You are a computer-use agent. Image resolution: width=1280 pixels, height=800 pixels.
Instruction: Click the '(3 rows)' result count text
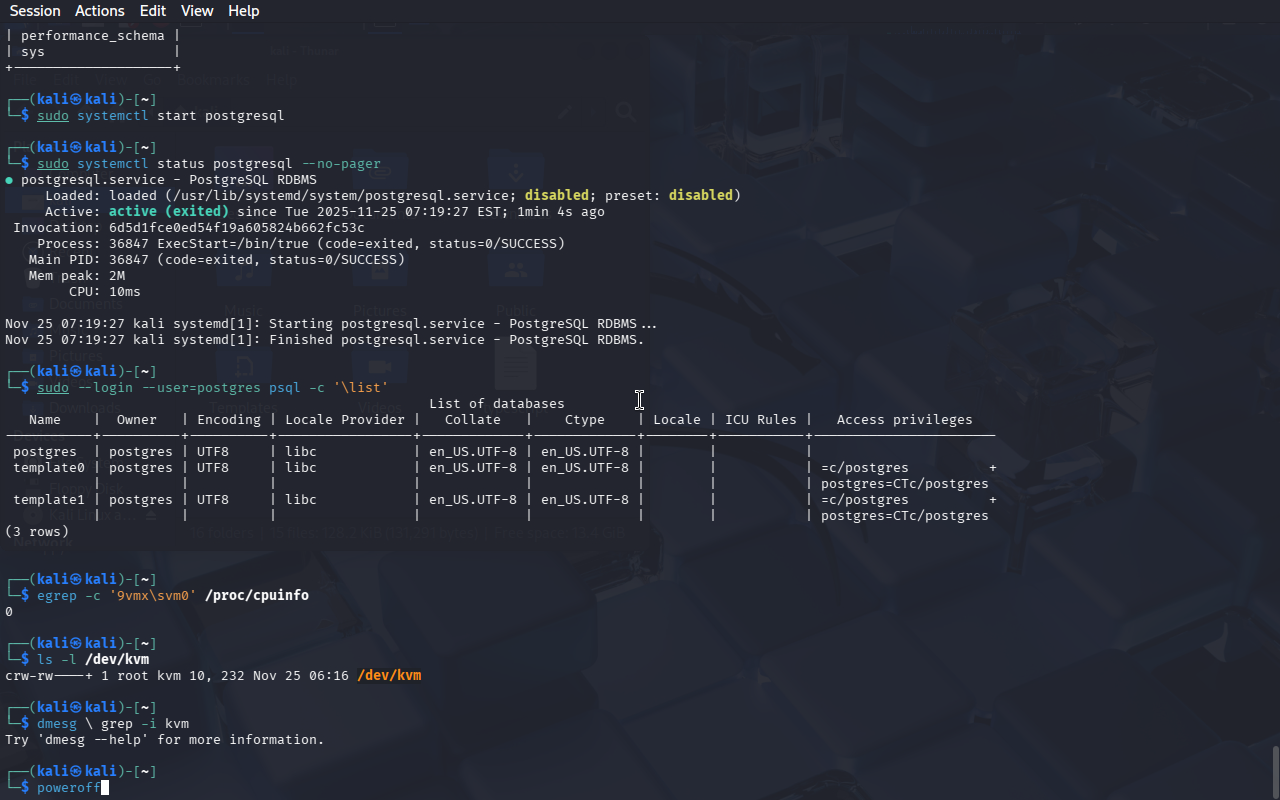coord(37,532)
